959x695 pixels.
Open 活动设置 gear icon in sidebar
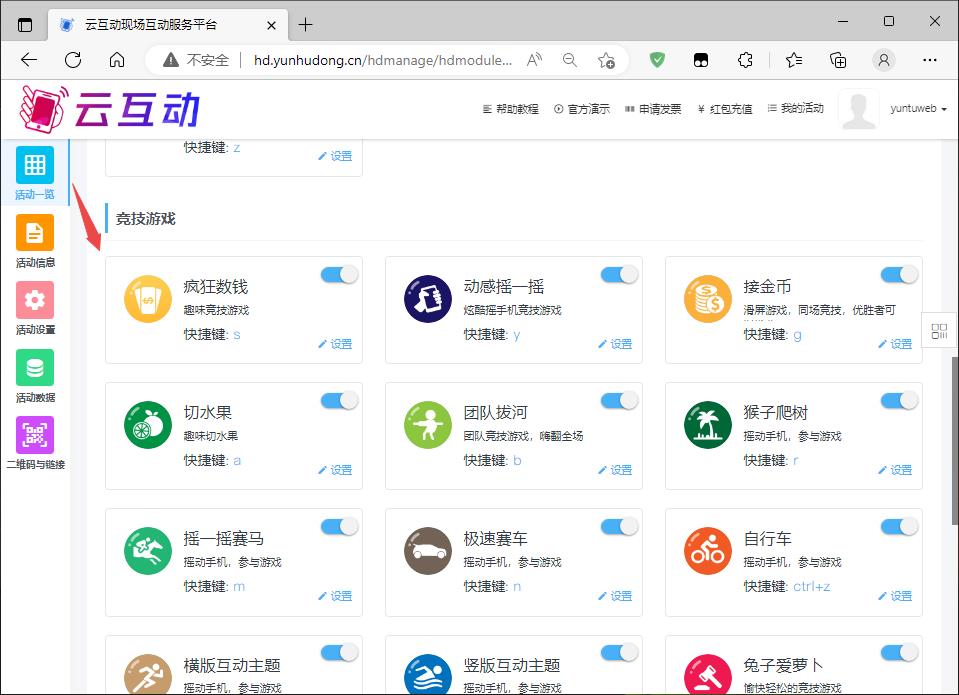click(35, 300)
